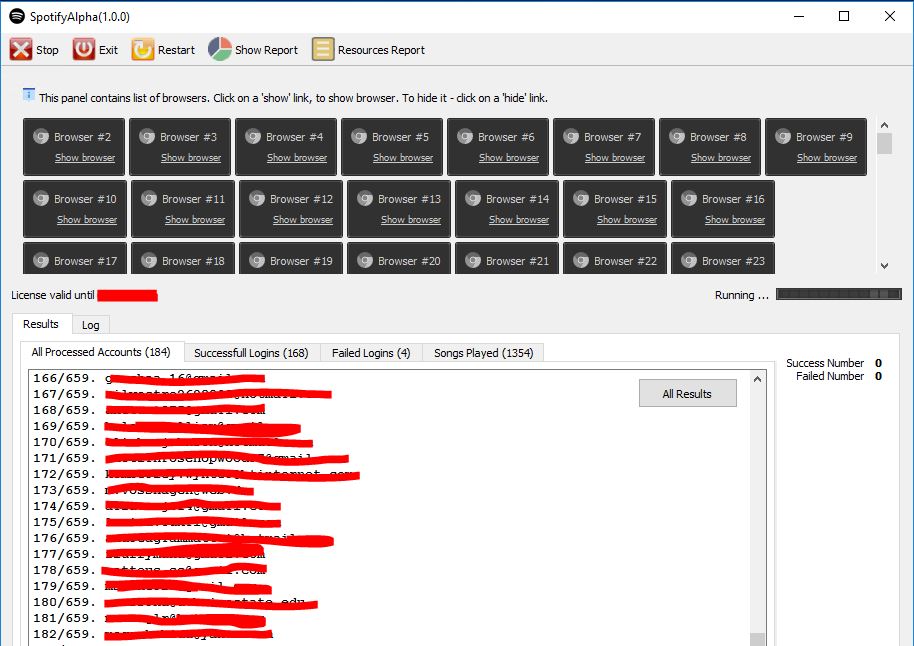Click Show browser link for Browser #5
914x646 pixels.
[x=403, y=157]
